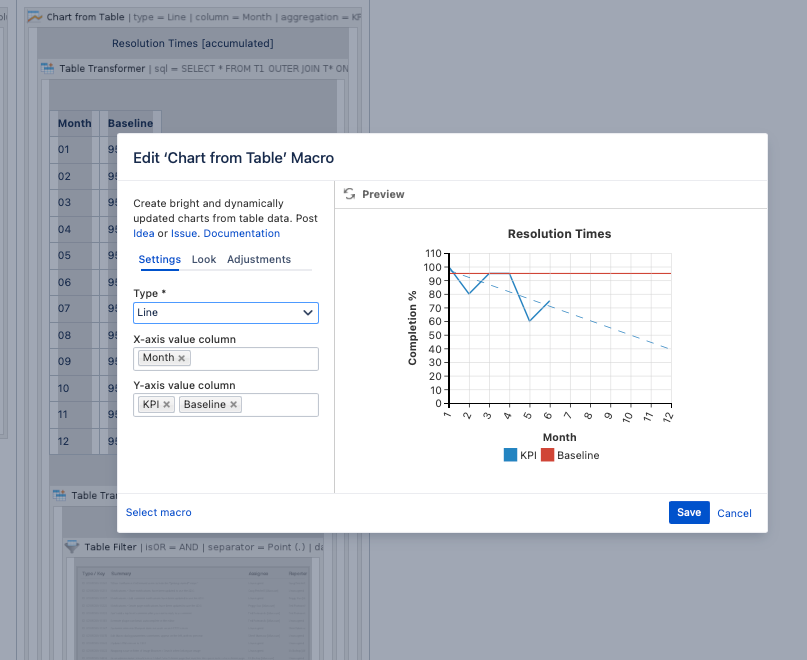The width and height of the screenshot is (807, 660).
Task: Remove the KPI tag from Y-axis column
Action: click(166, 405)
